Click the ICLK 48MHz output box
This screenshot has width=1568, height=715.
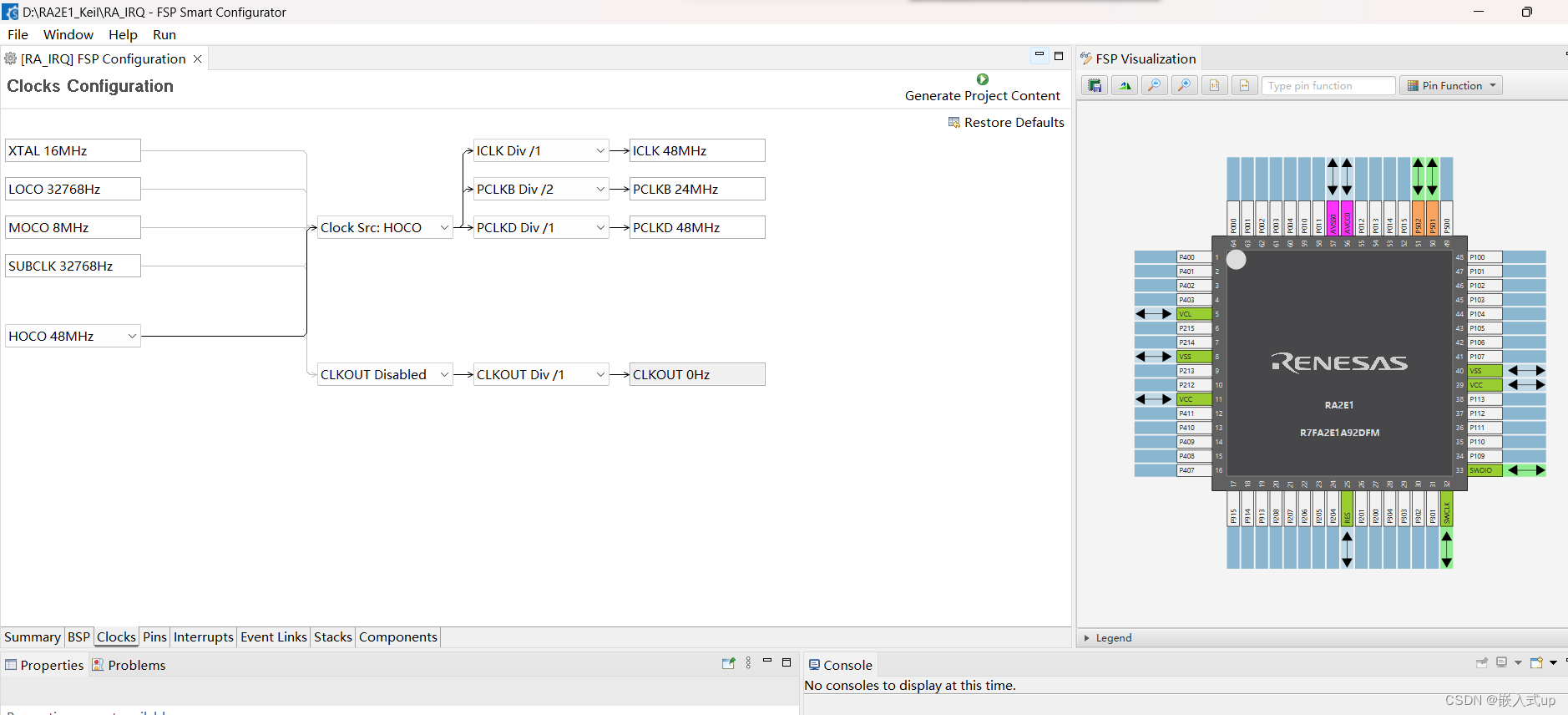[x=697, y=150]
